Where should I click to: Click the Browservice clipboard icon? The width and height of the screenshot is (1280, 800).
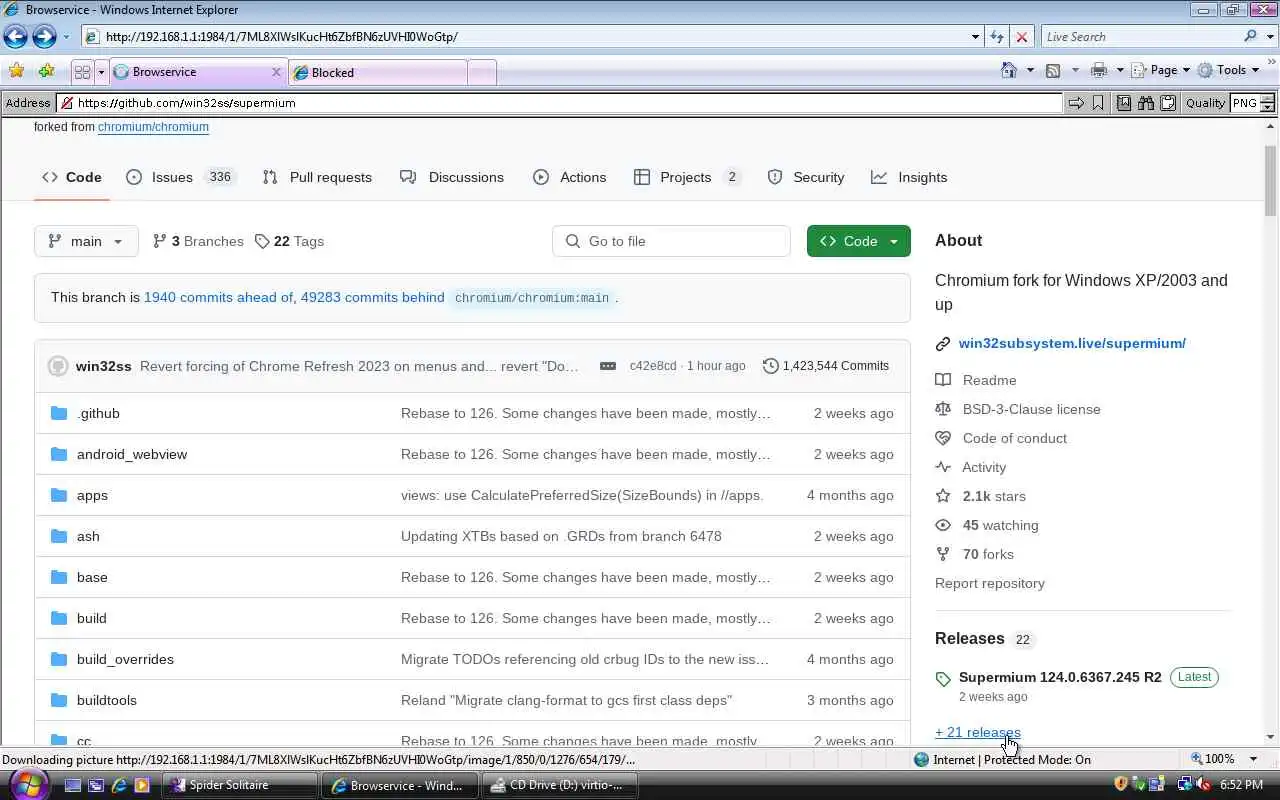(1167, 103)
